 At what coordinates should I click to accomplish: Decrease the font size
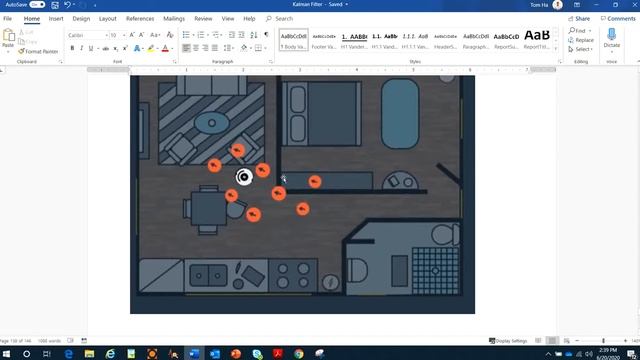141,35
